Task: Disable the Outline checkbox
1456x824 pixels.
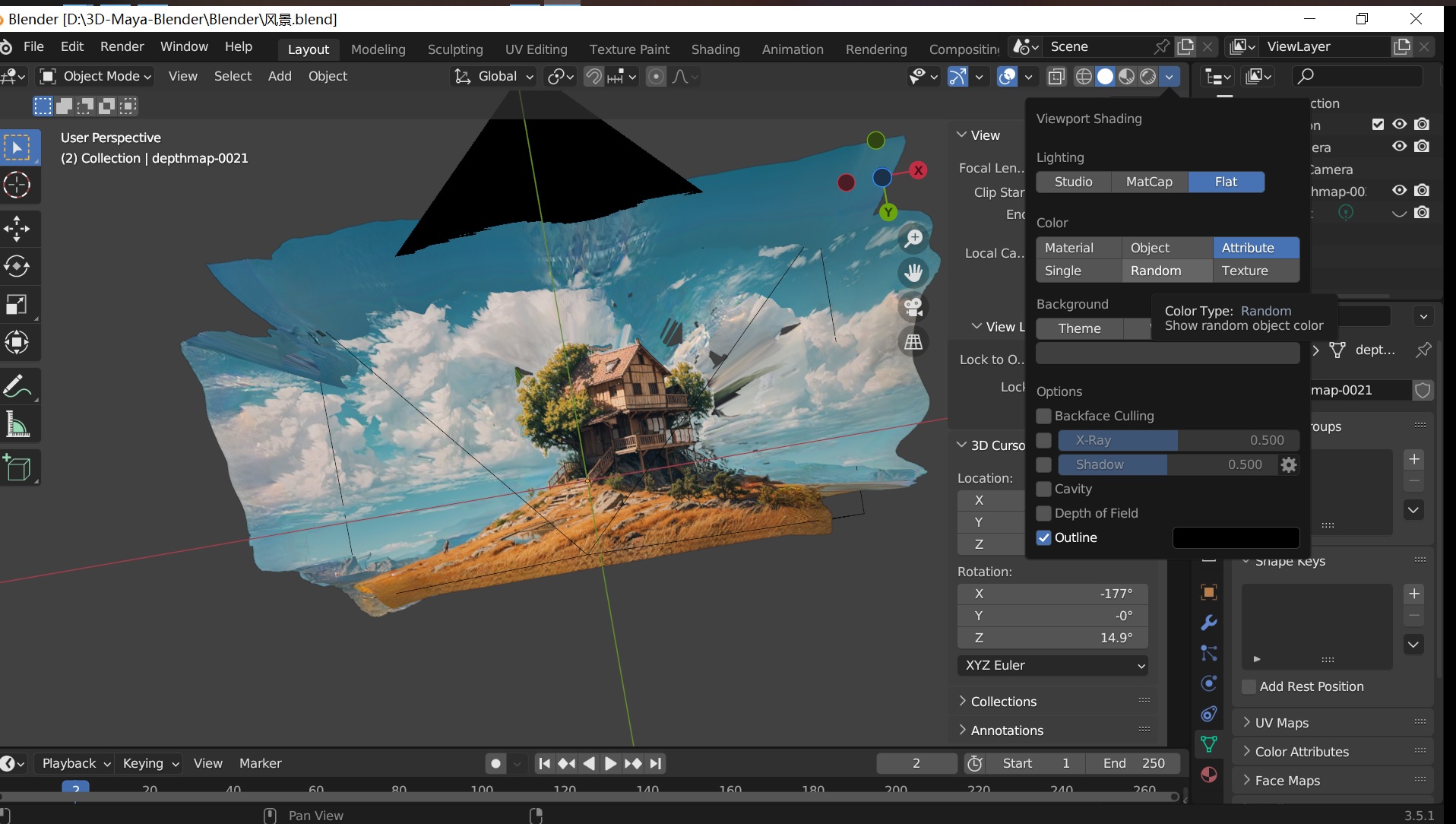Action: point(1044,537)
